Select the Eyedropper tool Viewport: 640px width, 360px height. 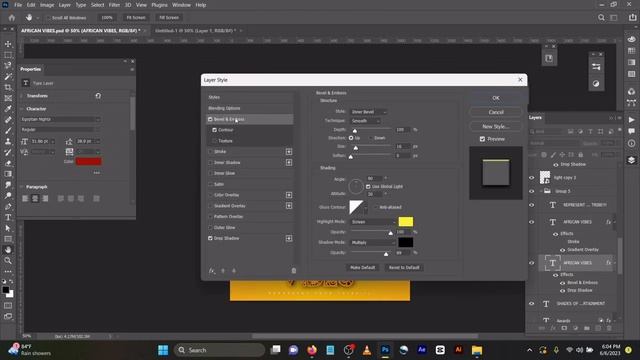(8, 109)
